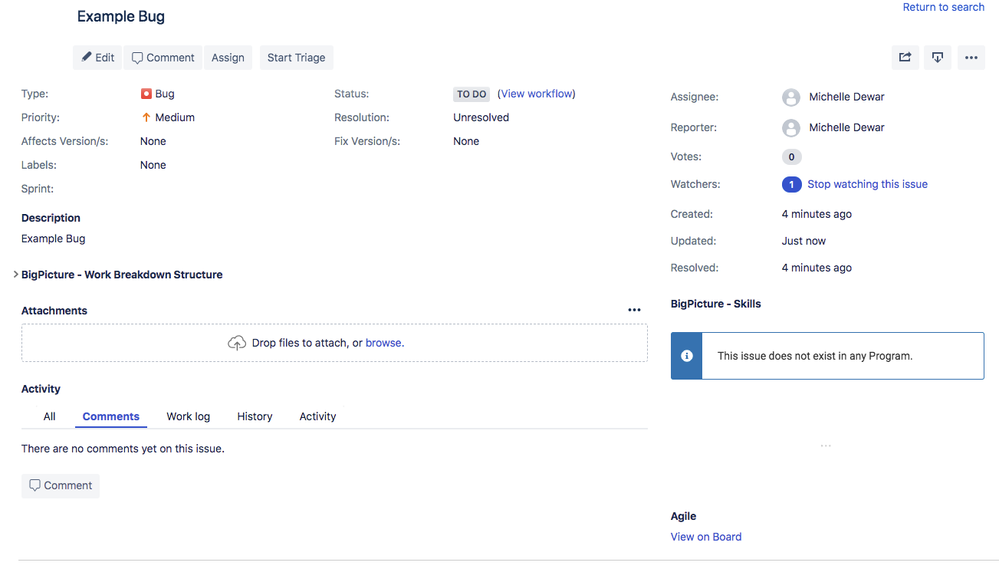Click Assignee avatar for Michelle Dewar
999x566 pixels.
[x=791, y=98]
